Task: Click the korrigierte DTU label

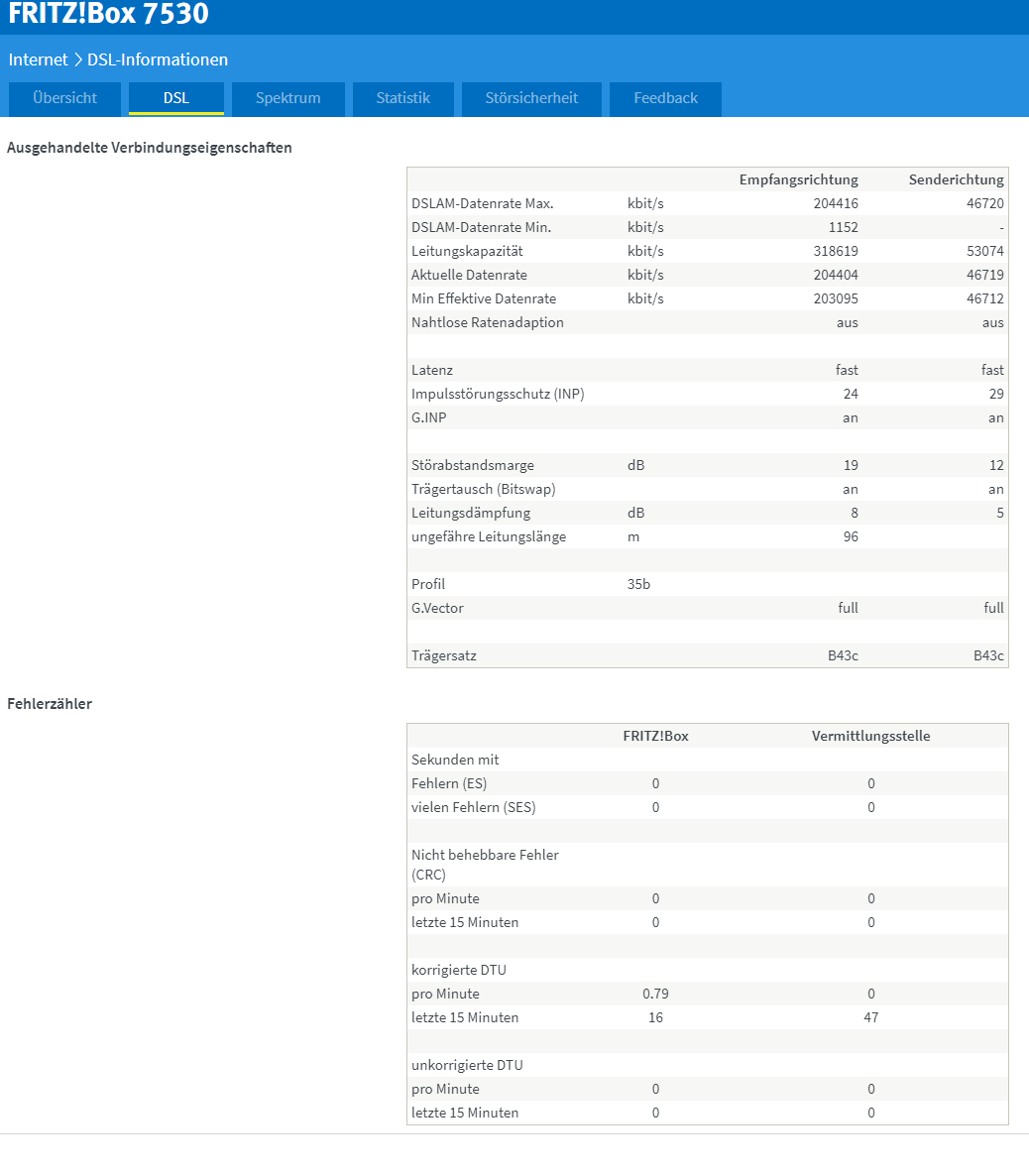Action: pos(458,971)
